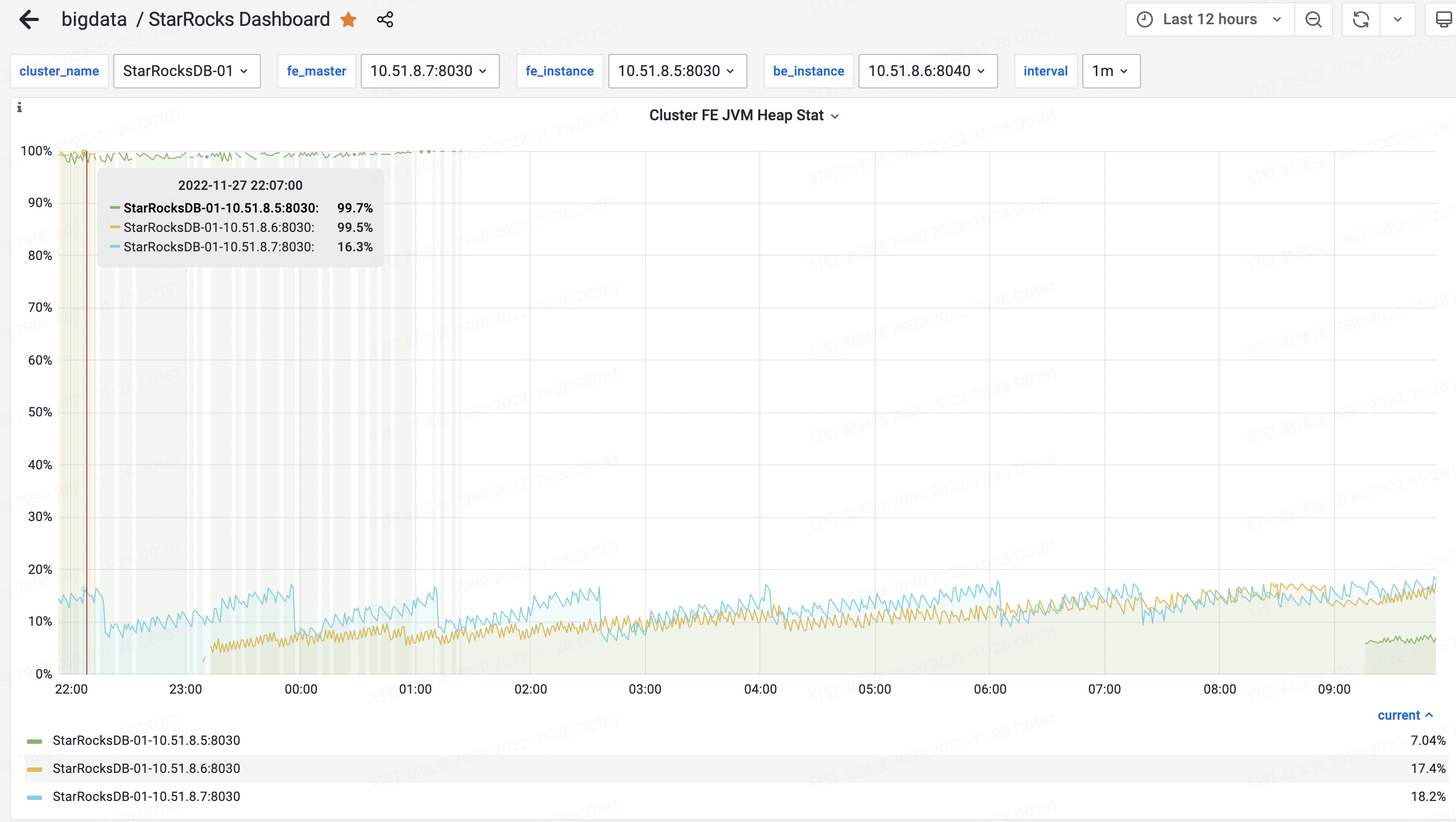The width and height of the screenshot is (1456, 822).
Task: Click the 06:00 label on the time axis
Action: [x=990, y=689]
